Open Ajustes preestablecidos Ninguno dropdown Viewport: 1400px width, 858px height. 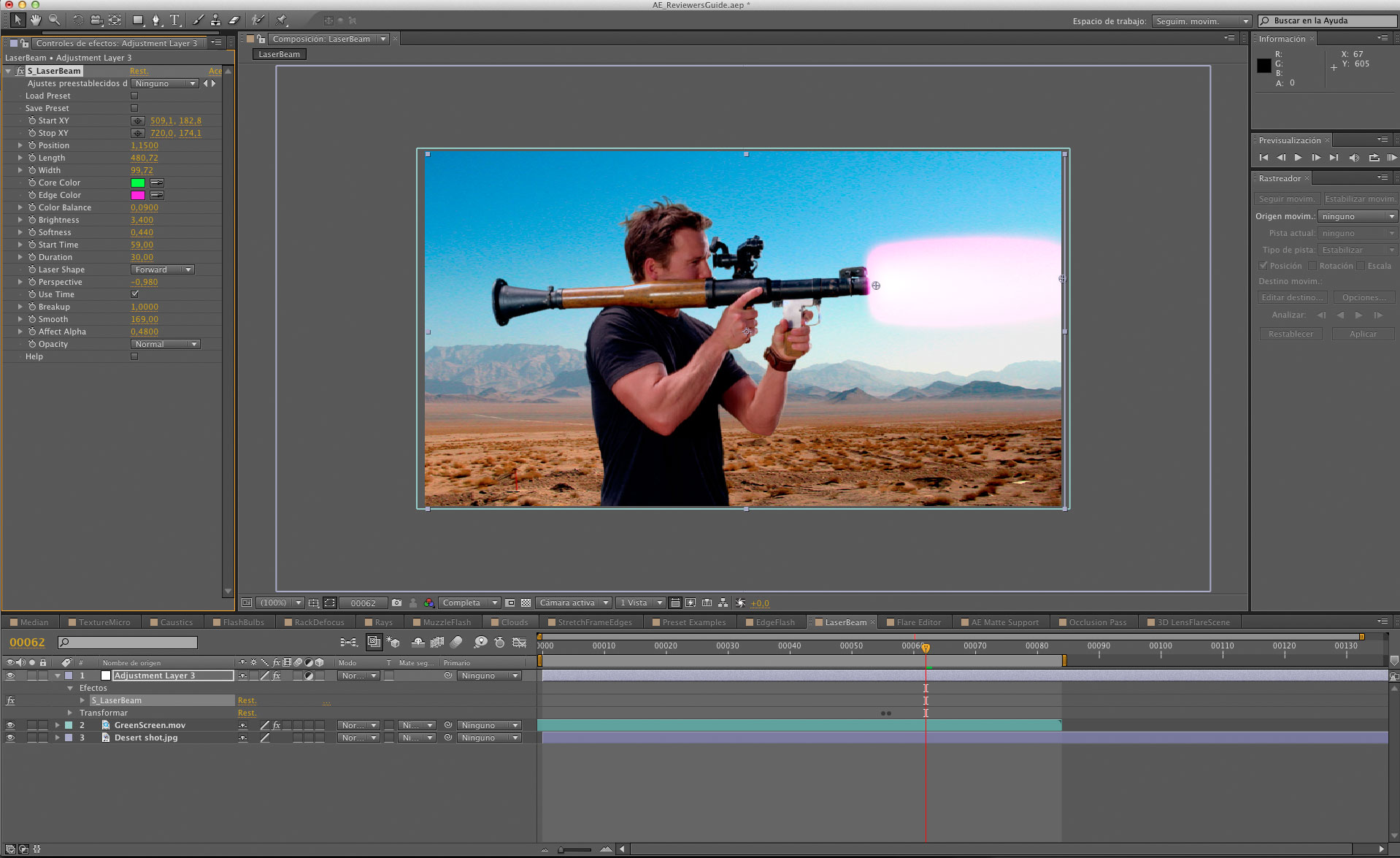point(165,83)
